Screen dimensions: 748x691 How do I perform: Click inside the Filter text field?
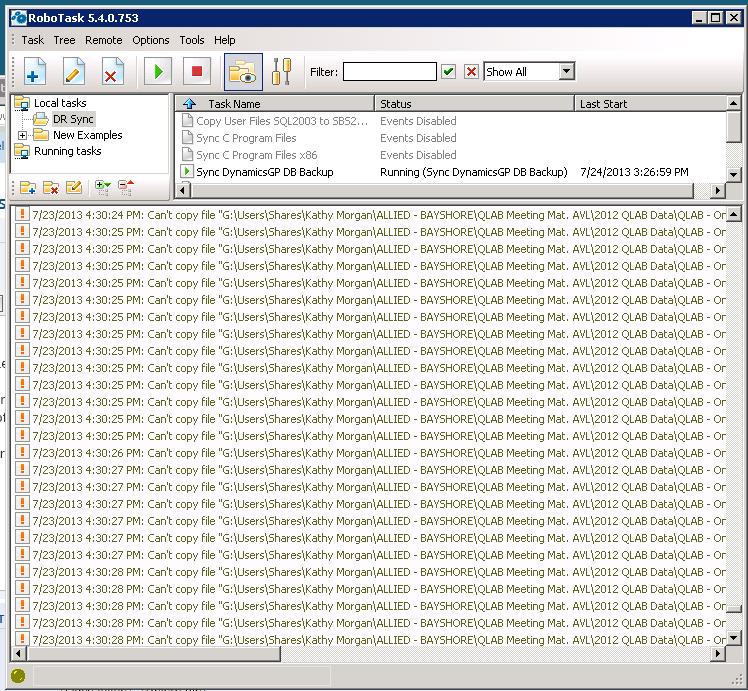[x=389, y=72]
